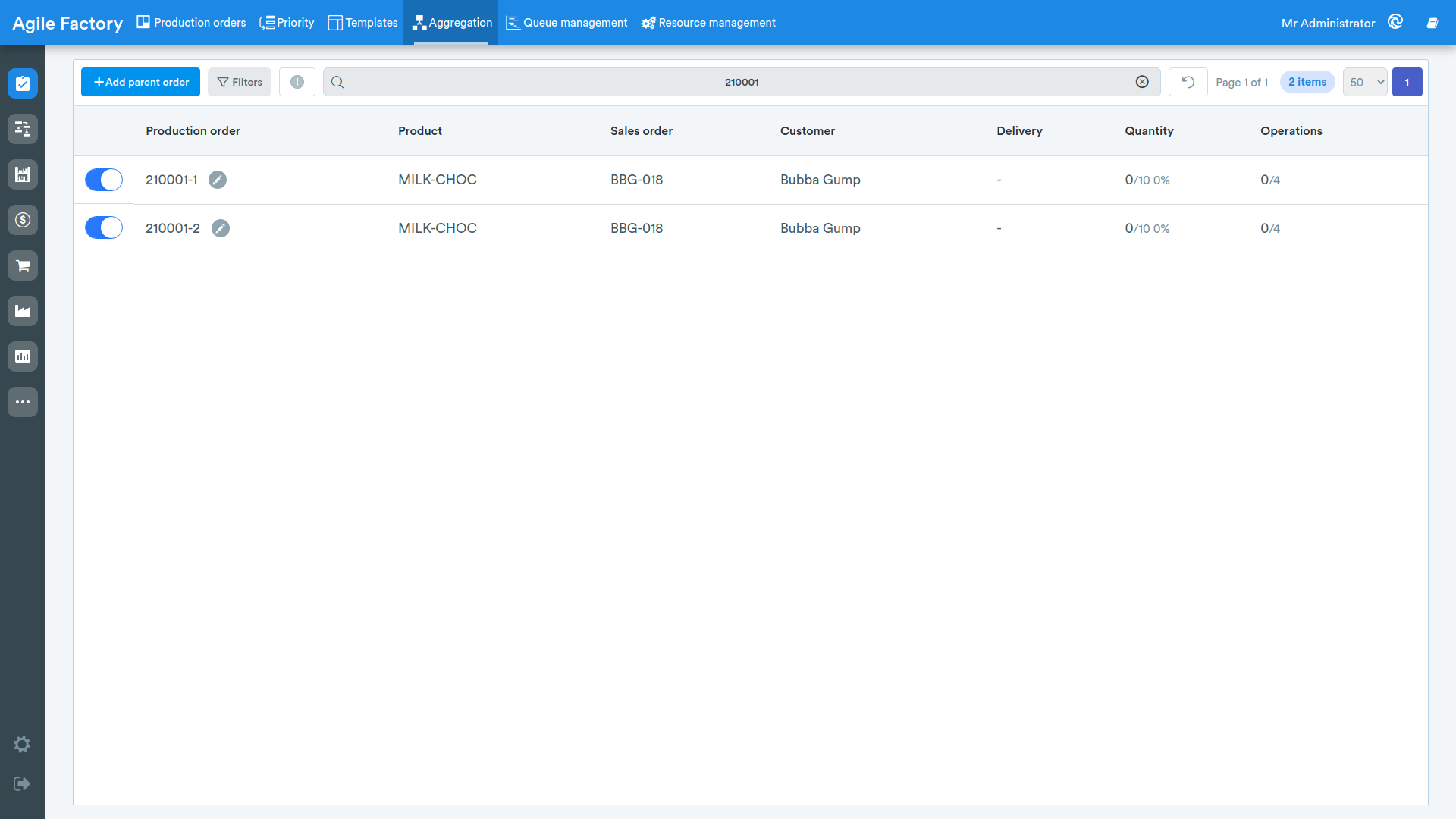This screenshot has height=819, width=1456.
Task: Click Add parent order button
Action: tap(141, 82)
